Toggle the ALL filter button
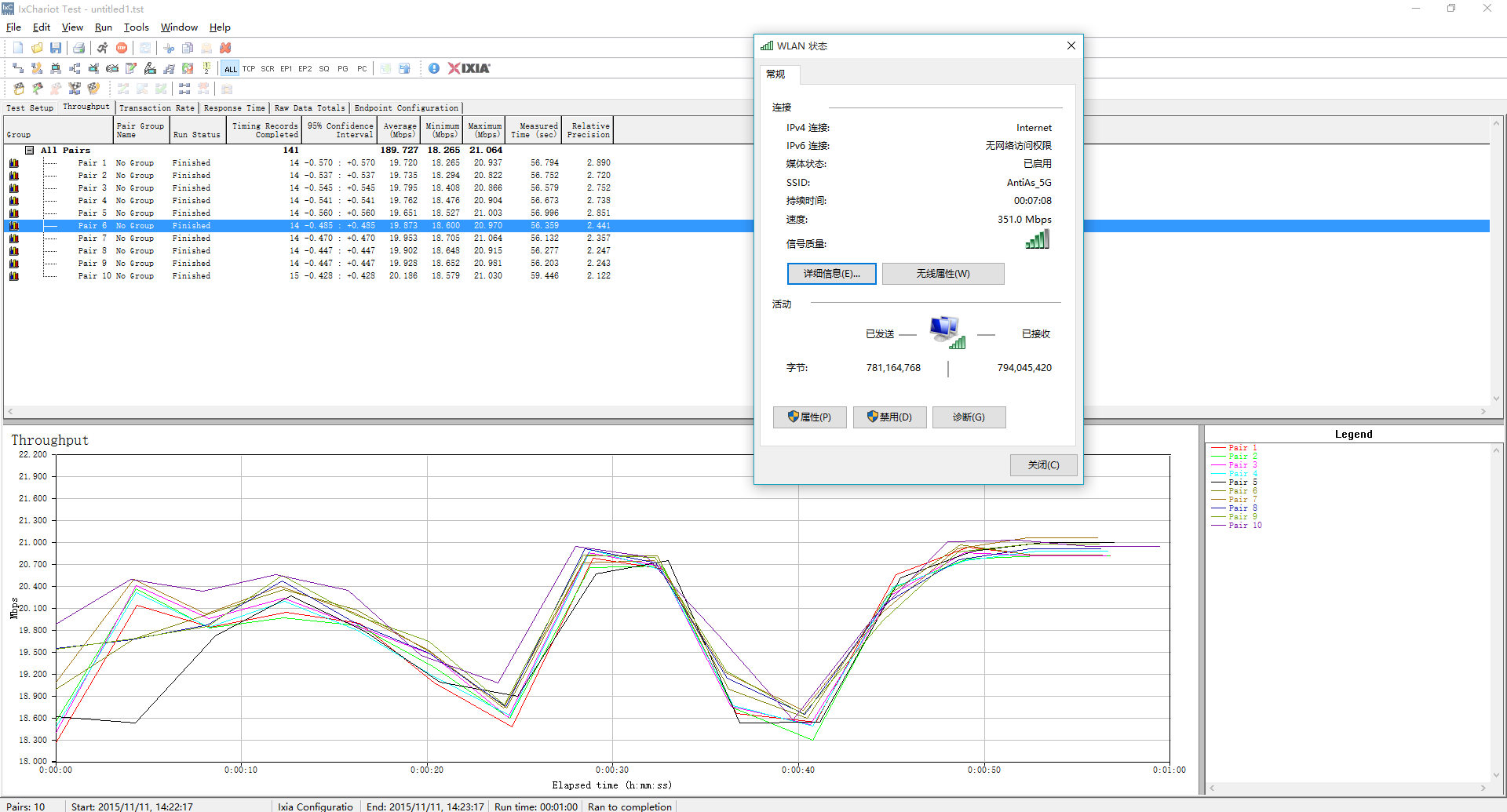The height and width of the screenshot is (812, 1507). [x=230, y=69]
